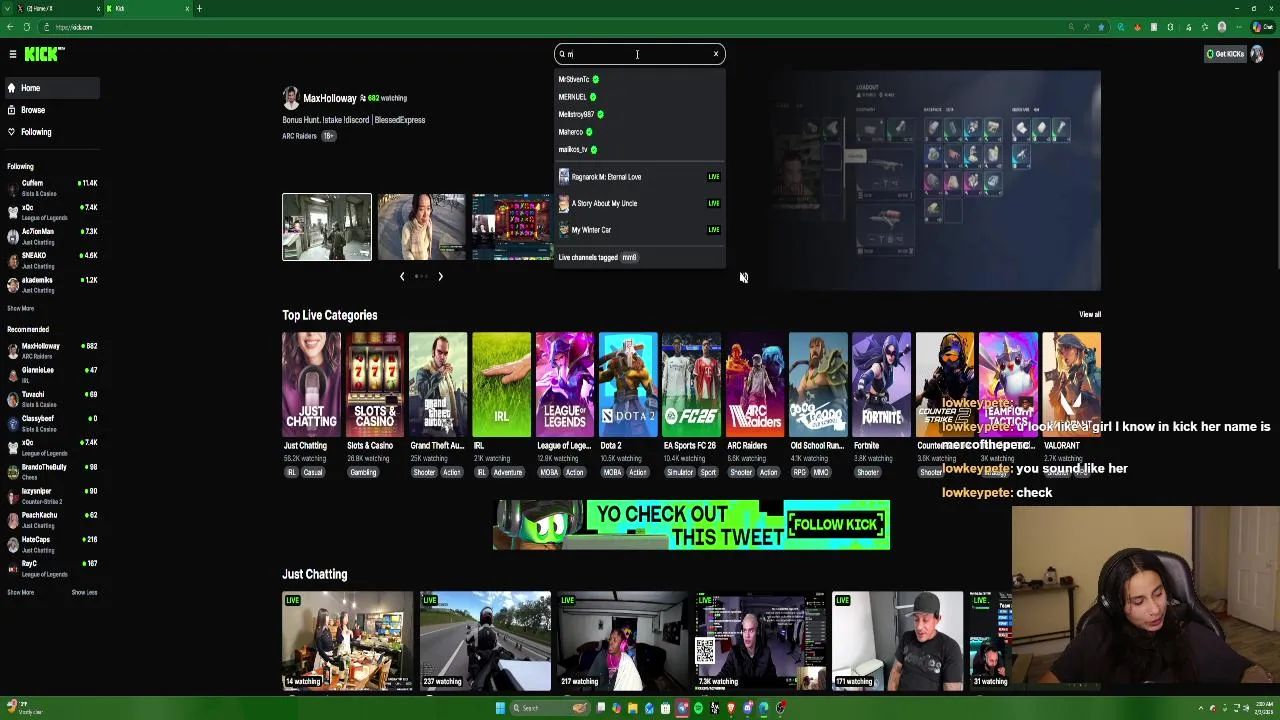Open Browse in the sidebar

[52, 110]
